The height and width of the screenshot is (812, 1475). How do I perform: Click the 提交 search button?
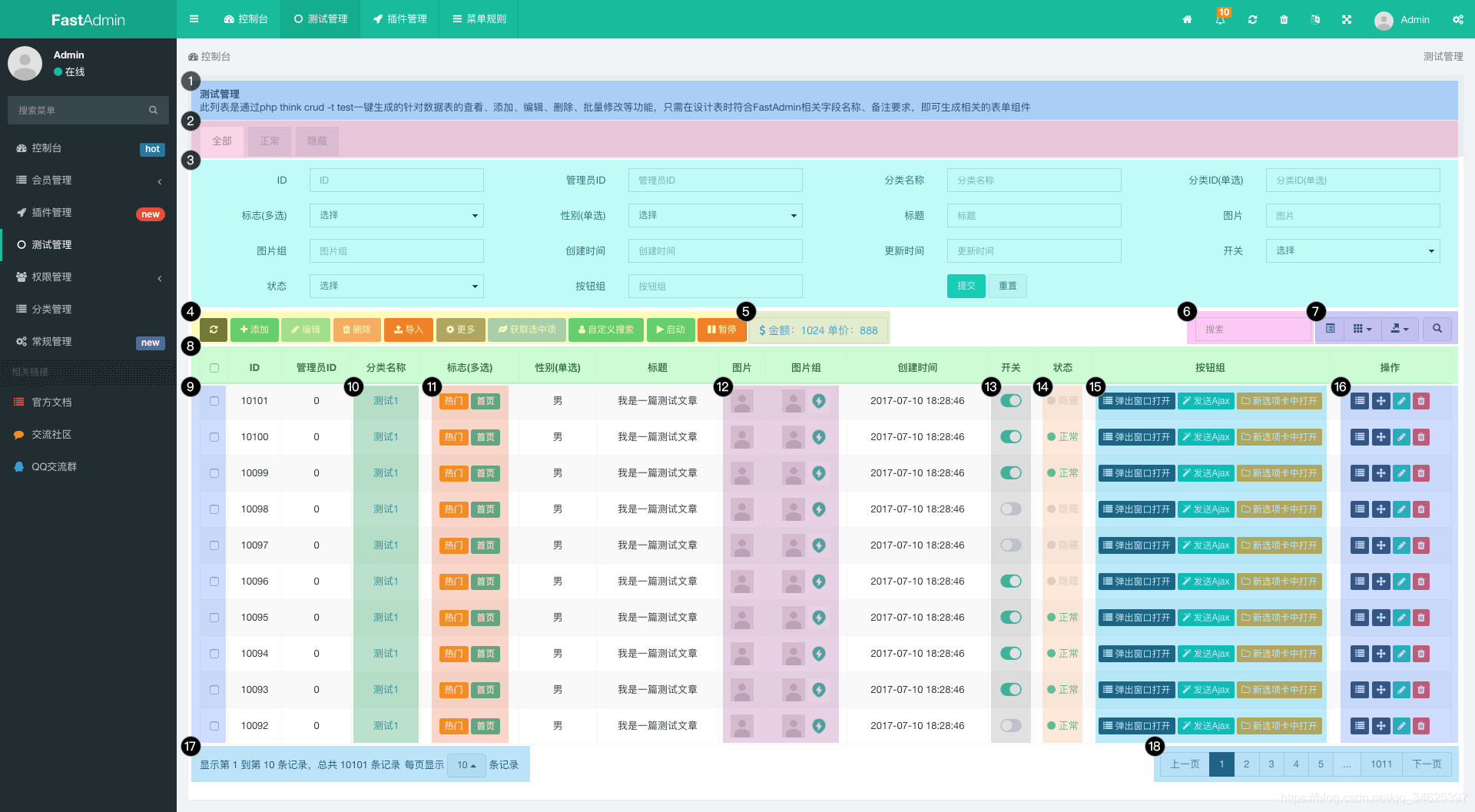click(966, 286)
